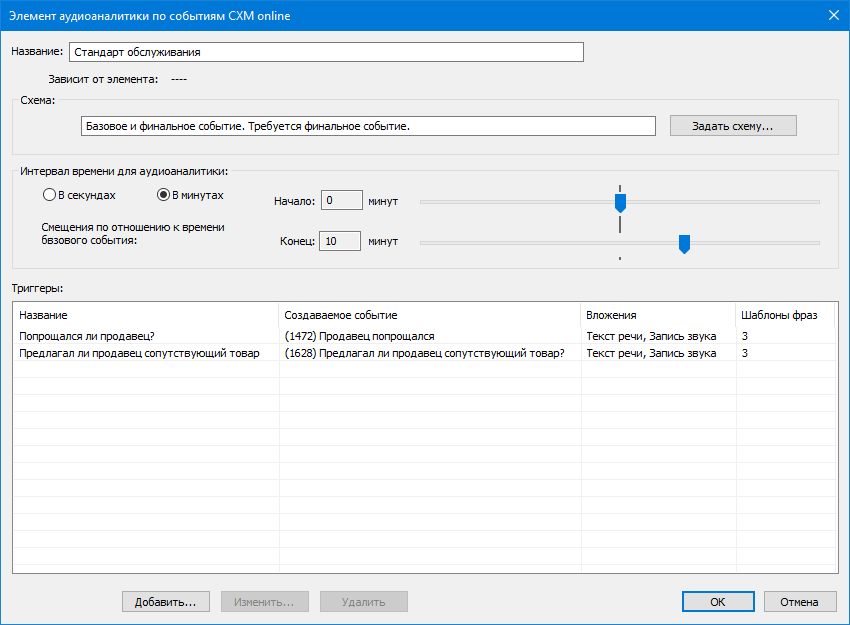The width and height of the screenshot is (850, 625).
Task: Click the schema description text field
Action: (x=367, y=126)
